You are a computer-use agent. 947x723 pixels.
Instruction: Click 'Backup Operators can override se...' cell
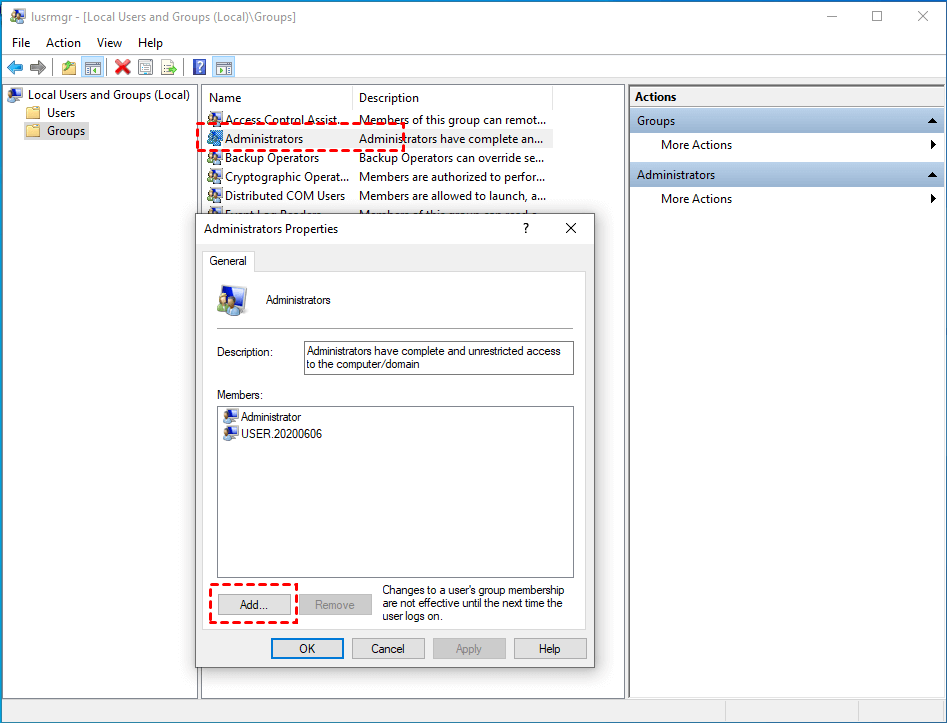451,158
